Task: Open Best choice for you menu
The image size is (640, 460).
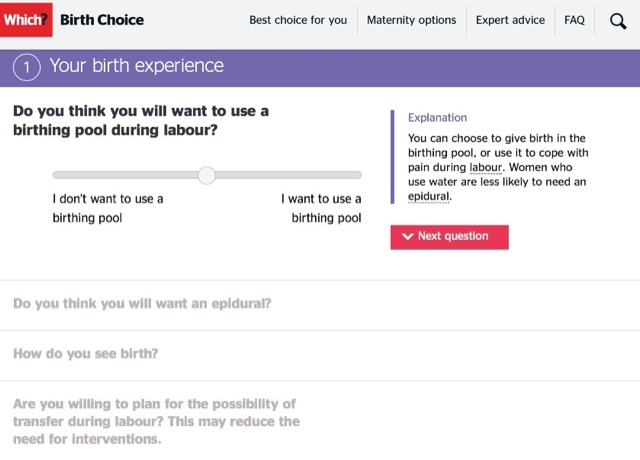Action: click(298, 20)
